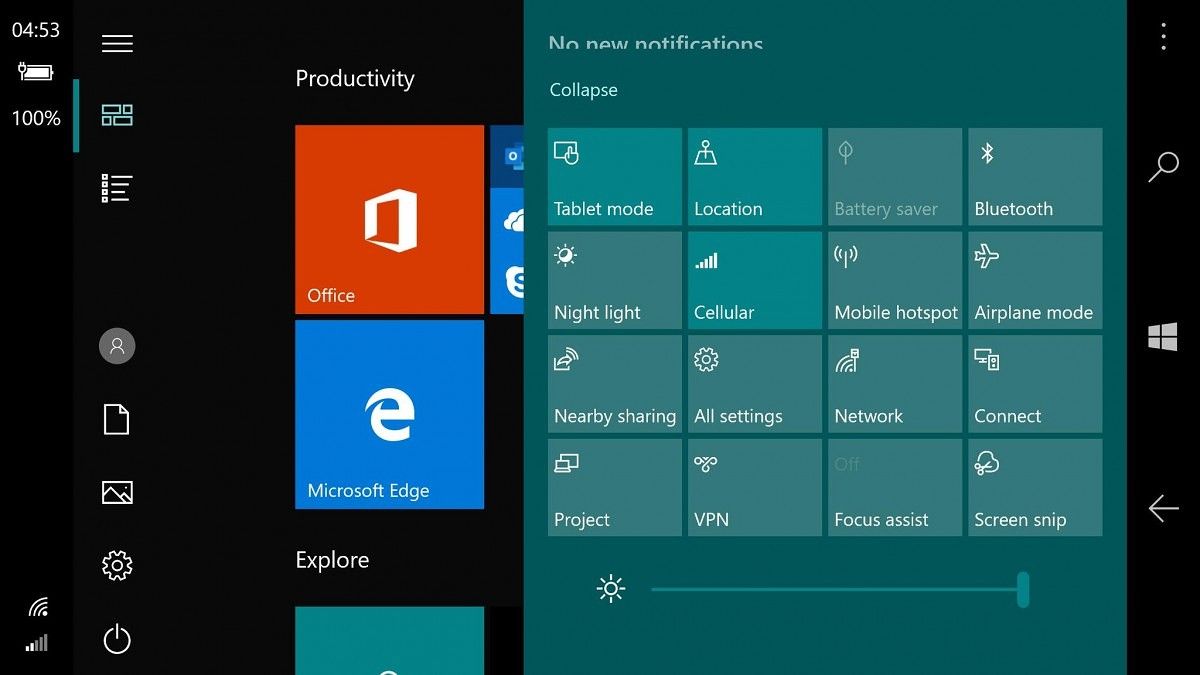Open the Documents icon in the sidebar
Viewport: 1200px width, 675px height.
pos(116,420)
